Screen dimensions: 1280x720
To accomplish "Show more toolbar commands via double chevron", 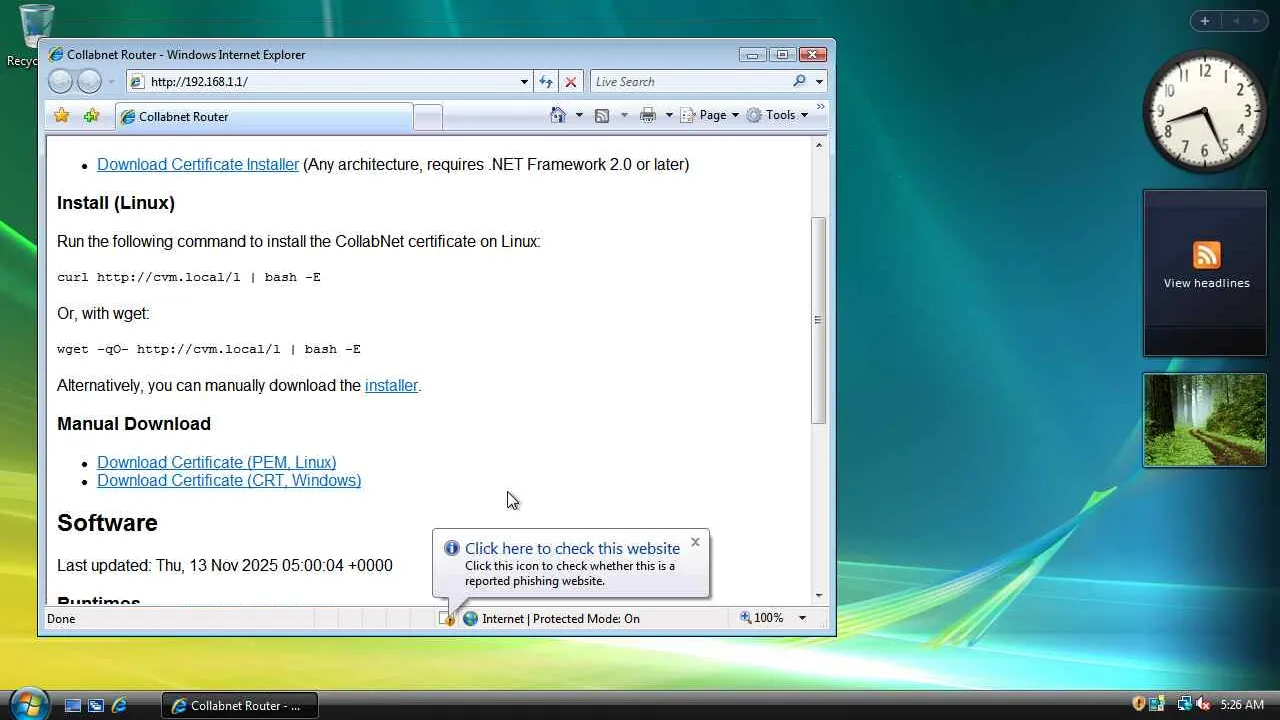I will point(821,107).
